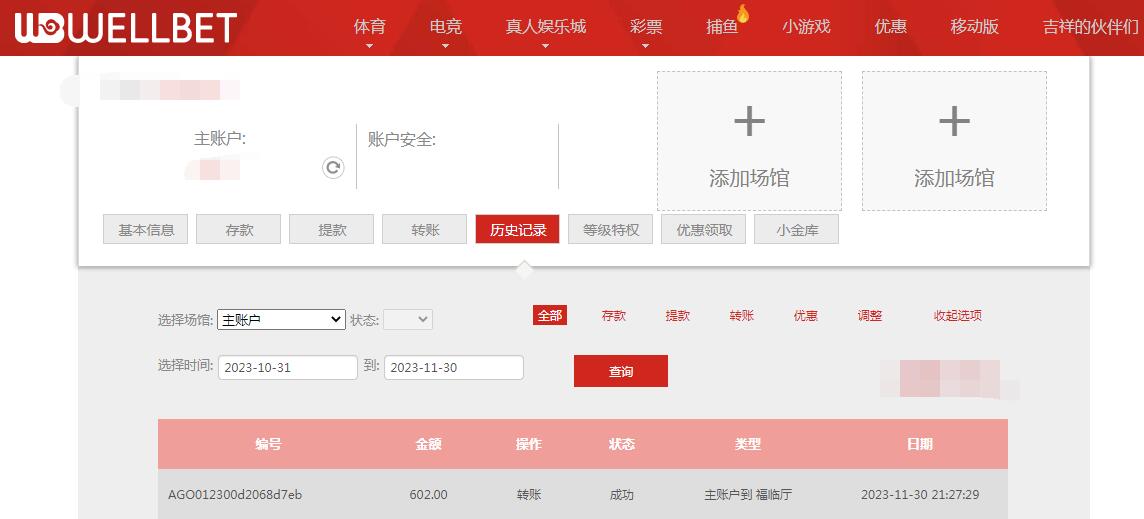Click the 编号 column header
This screenshot has height=519, width=1144.
(268, 444)
